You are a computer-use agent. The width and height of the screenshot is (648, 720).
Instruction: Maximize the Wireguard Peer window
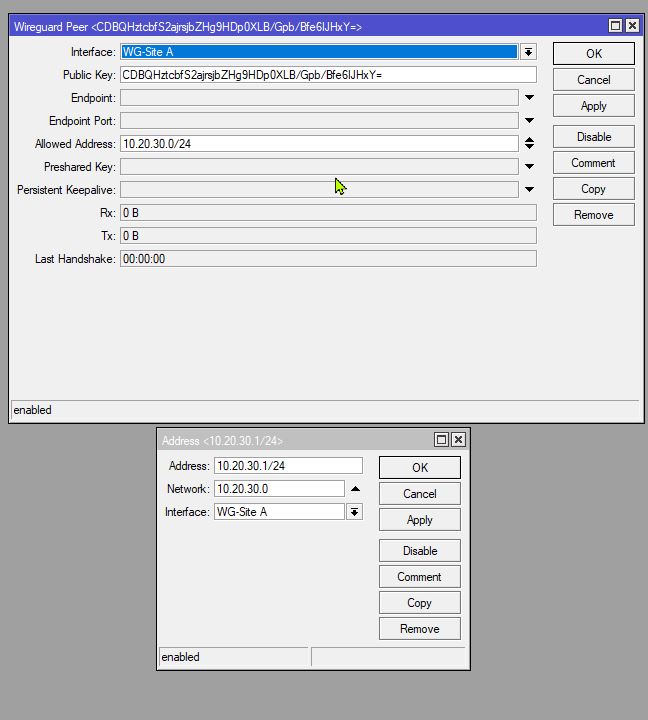point(615,26)
